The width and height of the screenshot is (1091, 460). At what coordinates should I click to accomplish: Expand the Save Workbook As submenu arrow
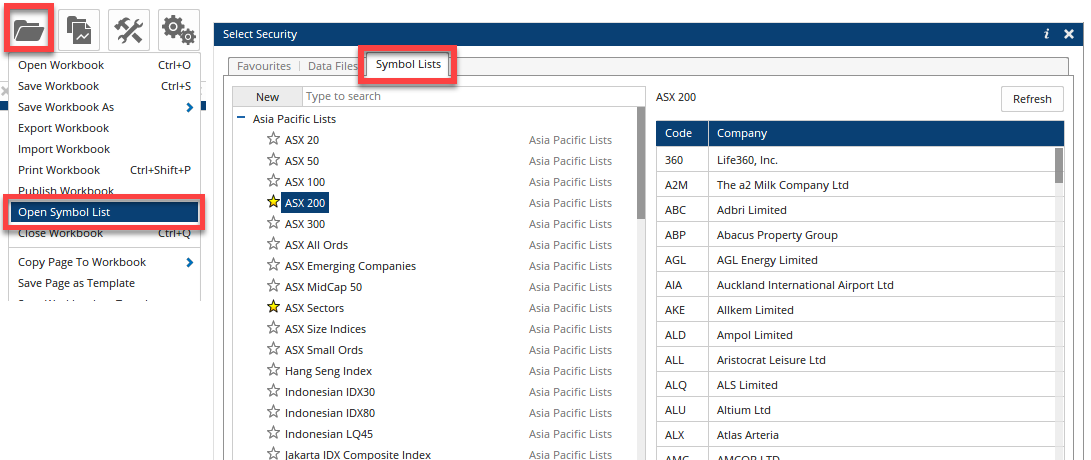[x=189, y=107]
